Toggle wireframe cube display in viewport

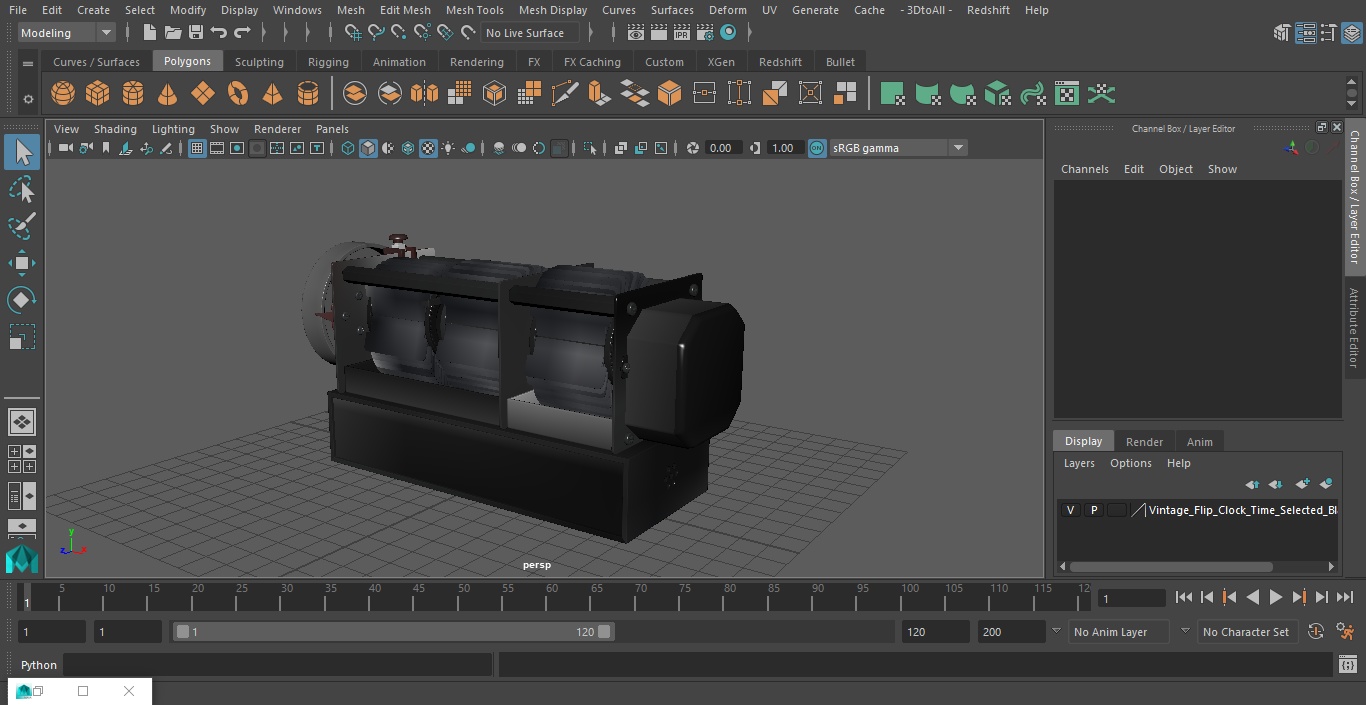point(347,148)
